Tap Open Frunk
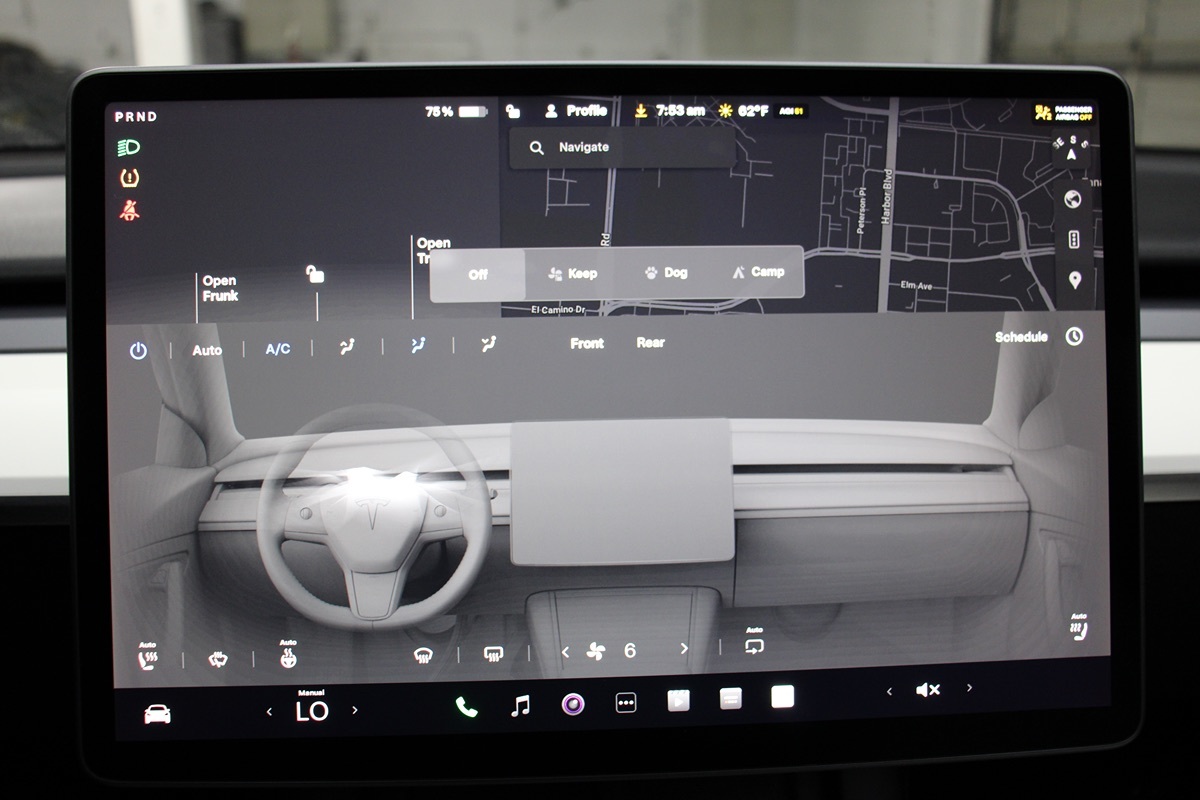 click(219, 289)
